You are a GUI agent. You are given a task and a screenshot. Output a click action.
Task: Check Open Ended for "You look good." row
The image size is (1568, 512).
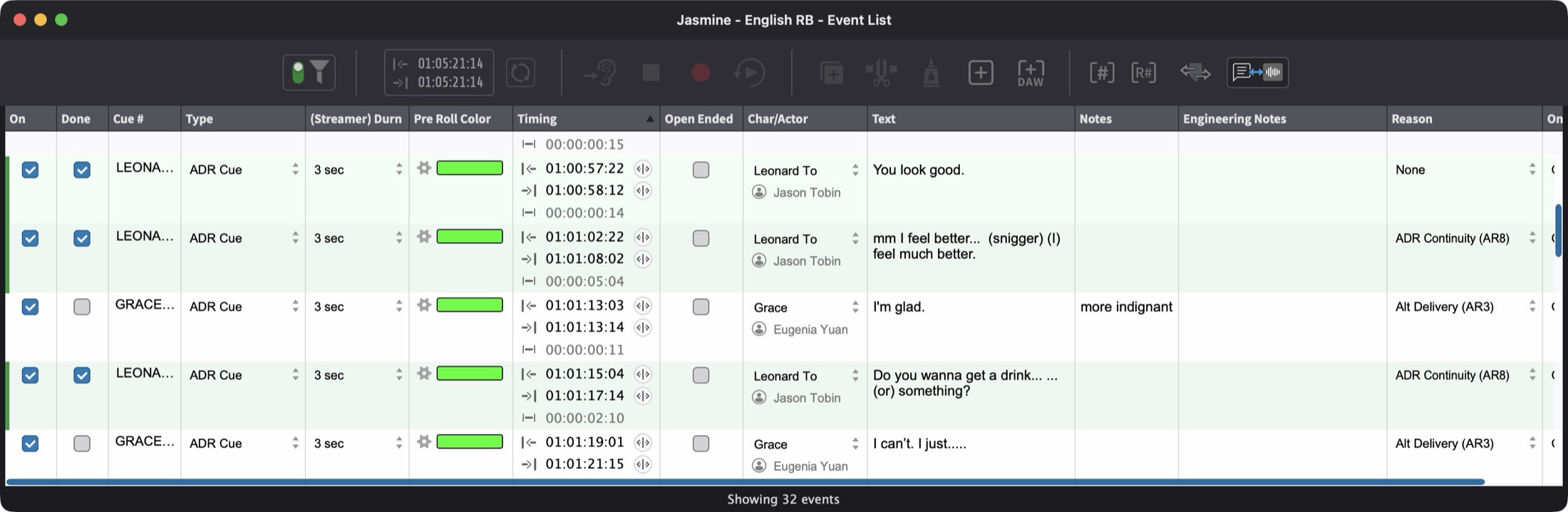701,170
